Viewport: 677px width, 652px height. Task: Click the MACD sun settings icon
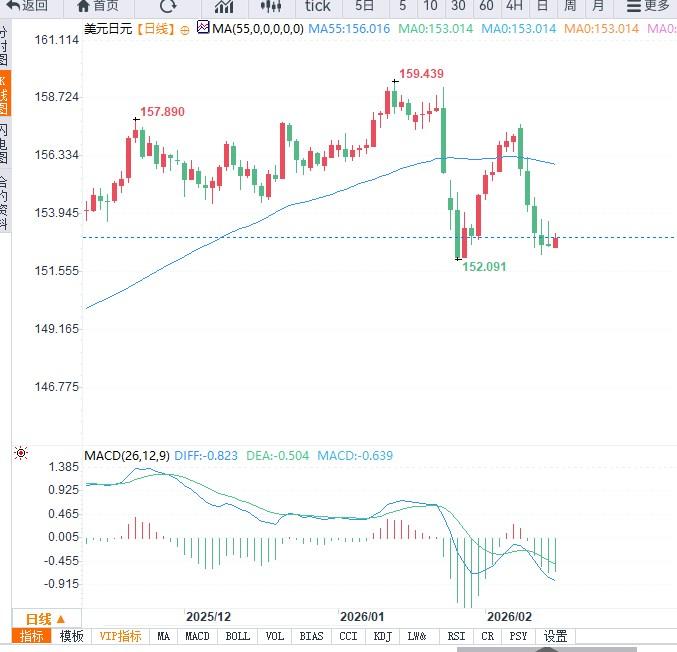pyautogui.click(x=20, y=454)
